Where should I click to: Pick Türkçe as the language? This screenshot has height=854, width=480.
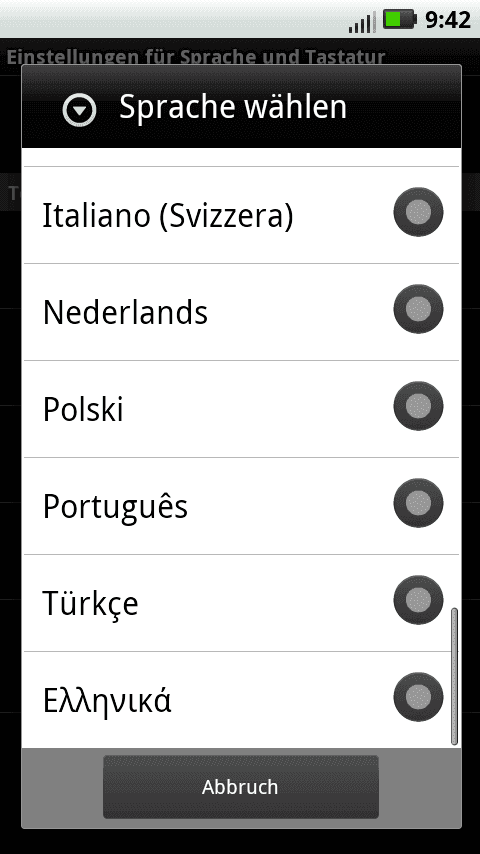tap(241, 603)
